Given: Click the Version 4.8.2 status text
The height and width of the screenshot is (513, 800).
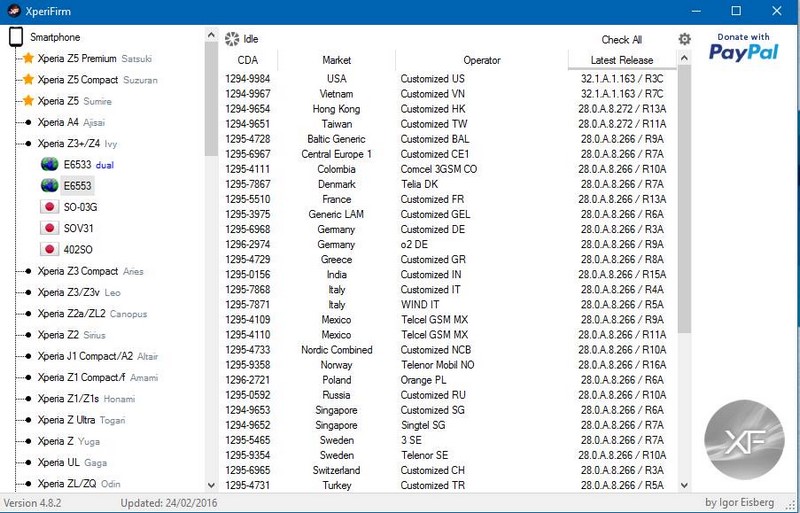Looking at the screenshot, I should pyautogui.click(x=33, y=503).
